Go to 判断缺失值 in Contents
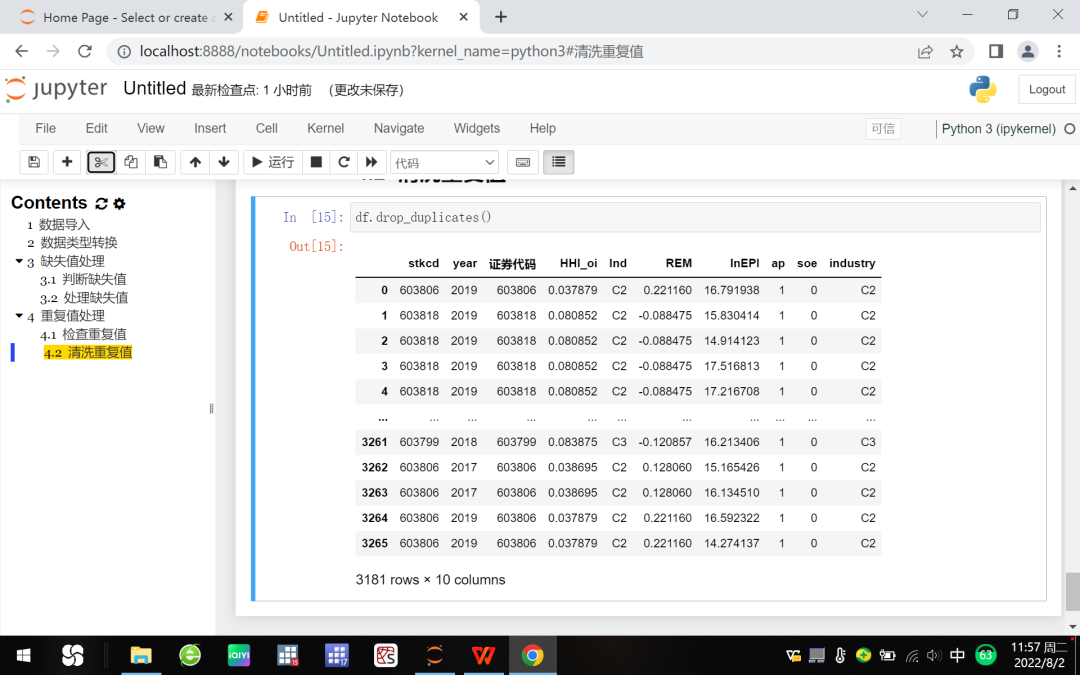This screenshot has width=1080, height=675. (x=94, y=279)
